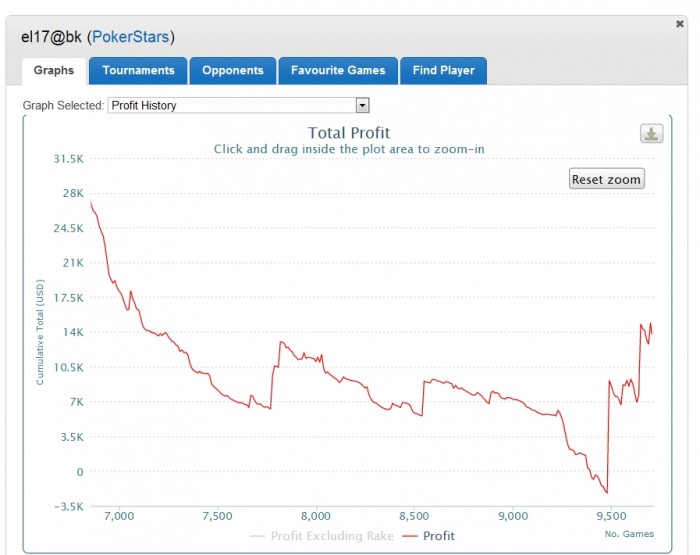Open the Find Player tab
The image size is (700, 555).
[x=443, y=71]
